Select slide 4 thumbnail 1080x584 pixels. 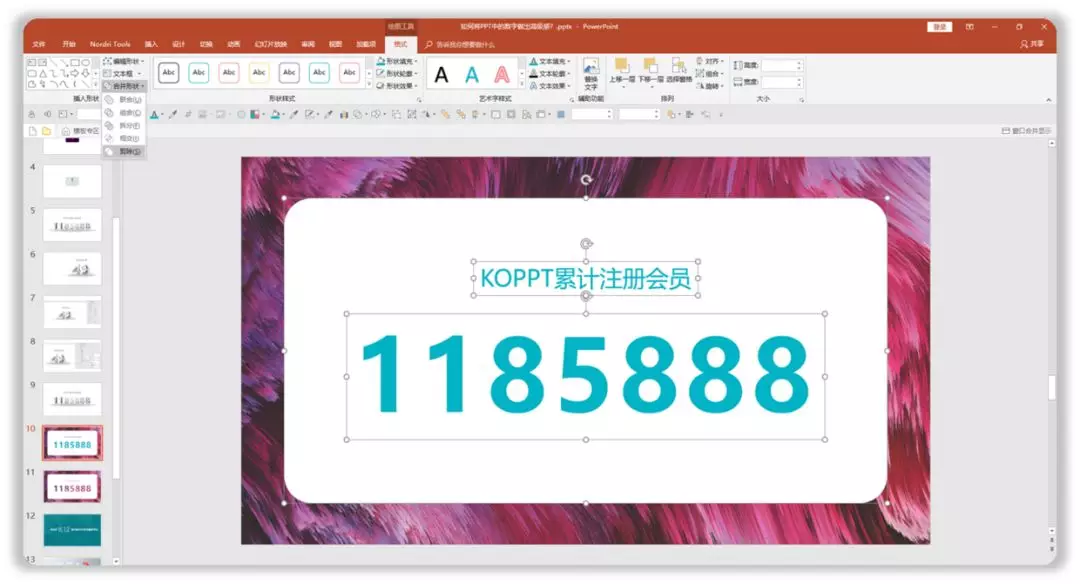pyautogui.click(x=72, y=182)
